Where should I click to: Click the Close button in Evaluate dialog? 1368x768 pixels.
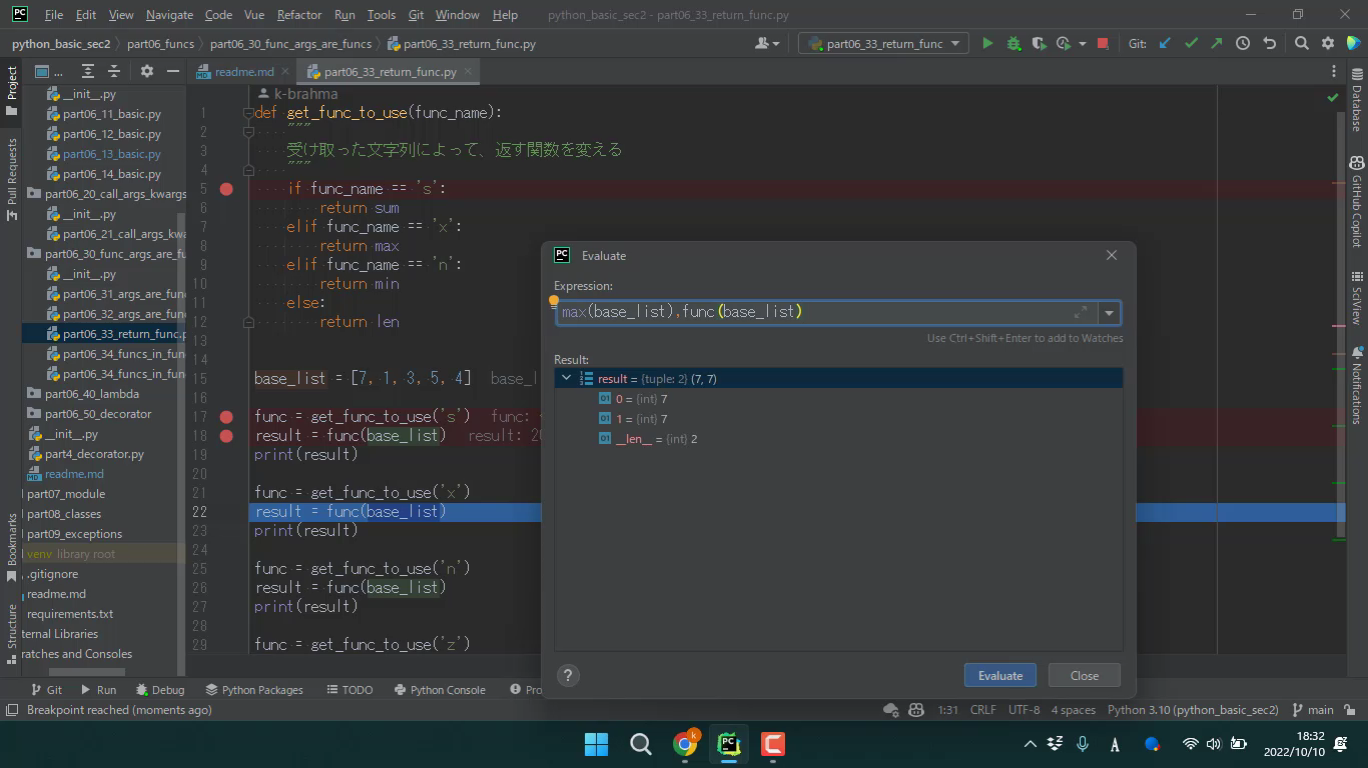(1084, 675)
